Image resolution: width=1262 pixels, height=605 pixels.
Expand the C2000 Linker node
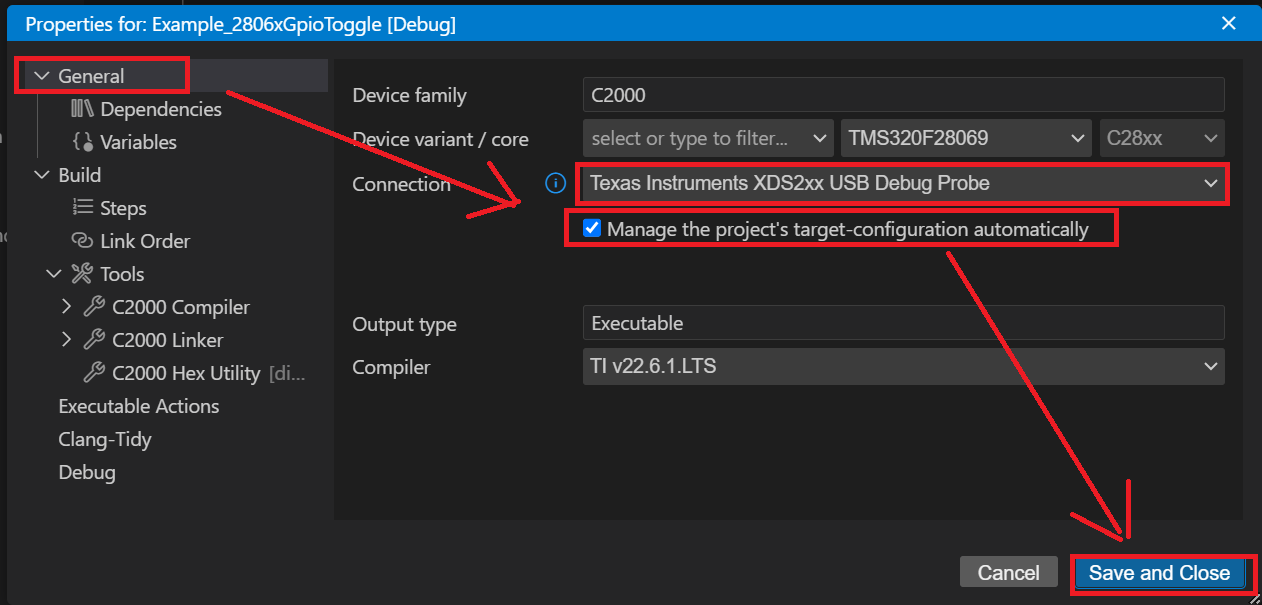pyautogui.click(x=67, y=340)
